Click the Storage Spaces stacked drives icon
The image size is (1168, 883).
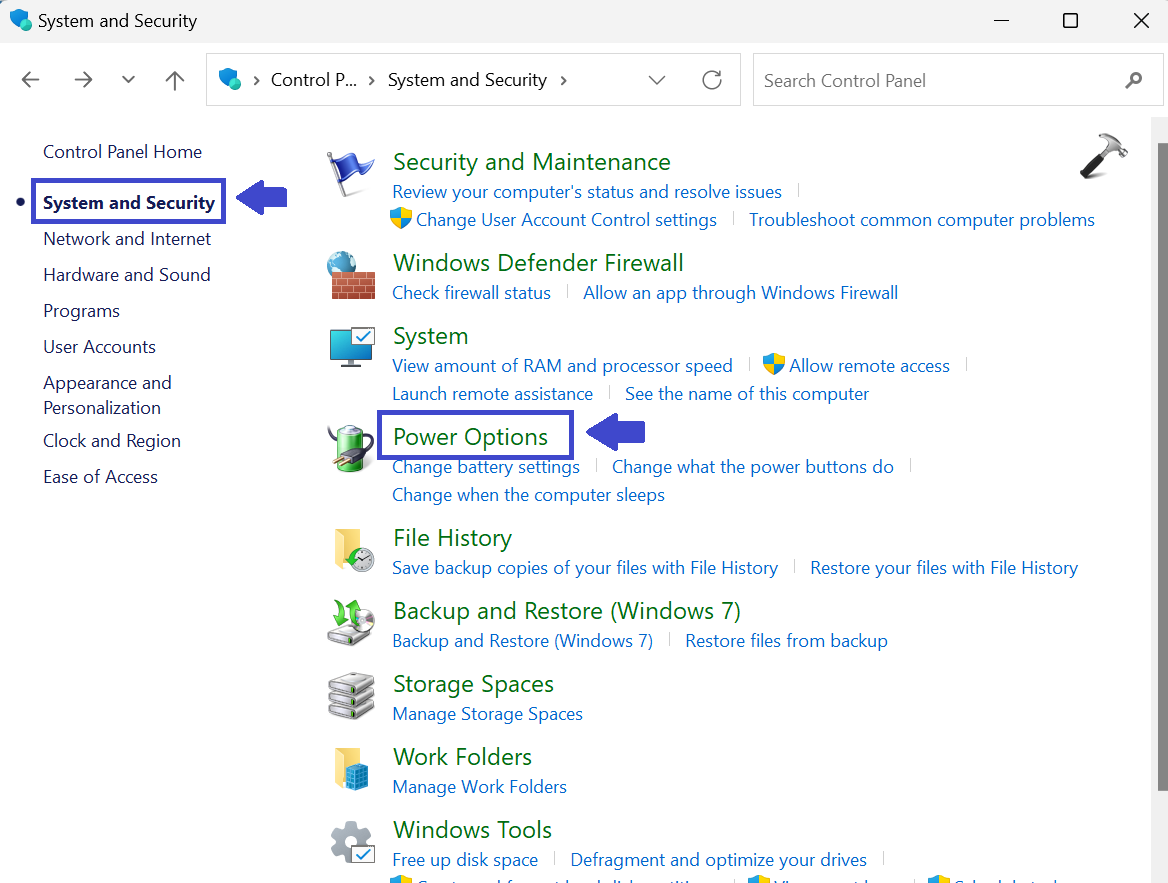coord(351,696)
